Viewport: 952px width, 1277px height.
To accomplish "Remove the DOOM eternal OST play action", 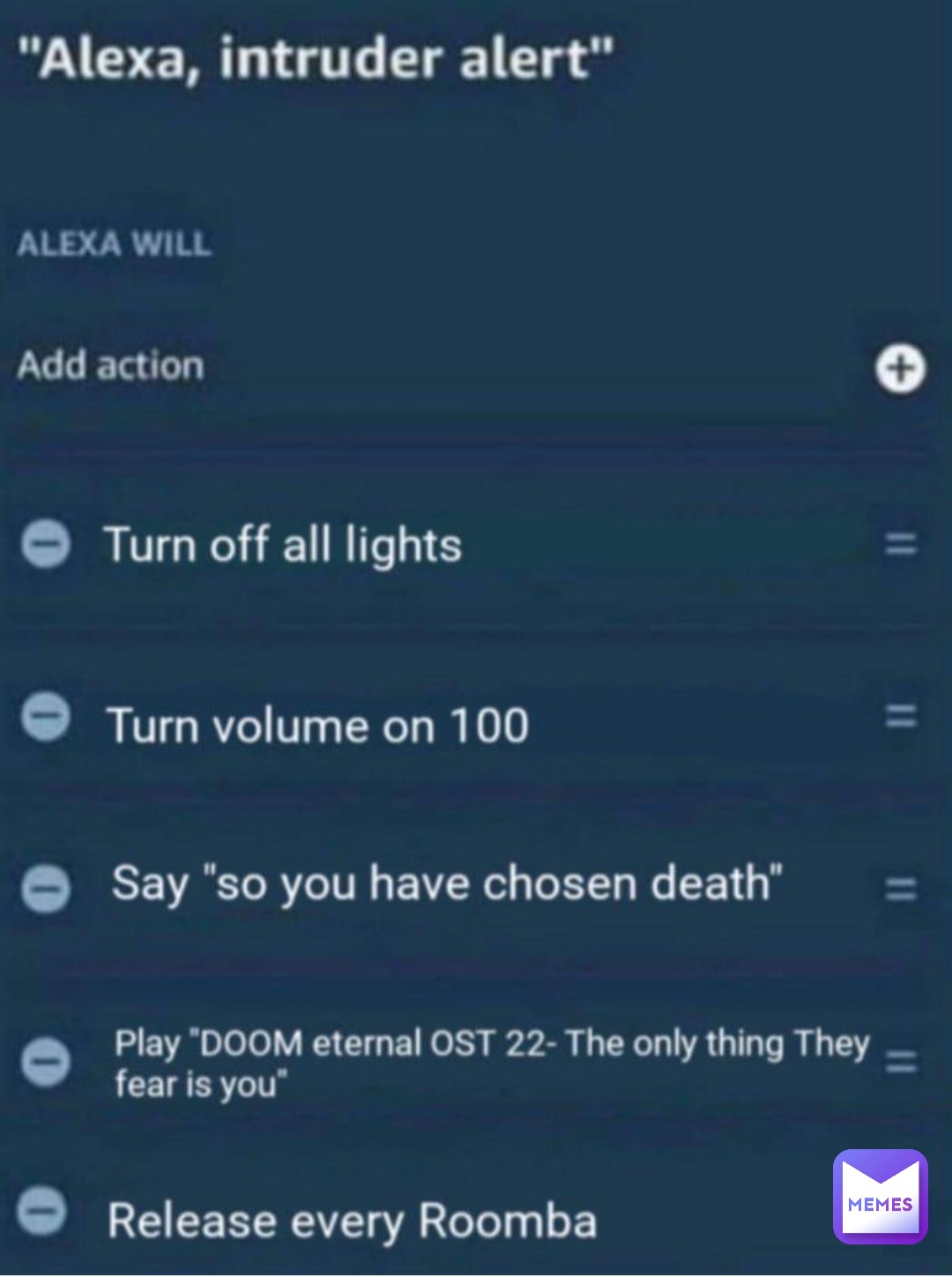I will pos(45,1061).
